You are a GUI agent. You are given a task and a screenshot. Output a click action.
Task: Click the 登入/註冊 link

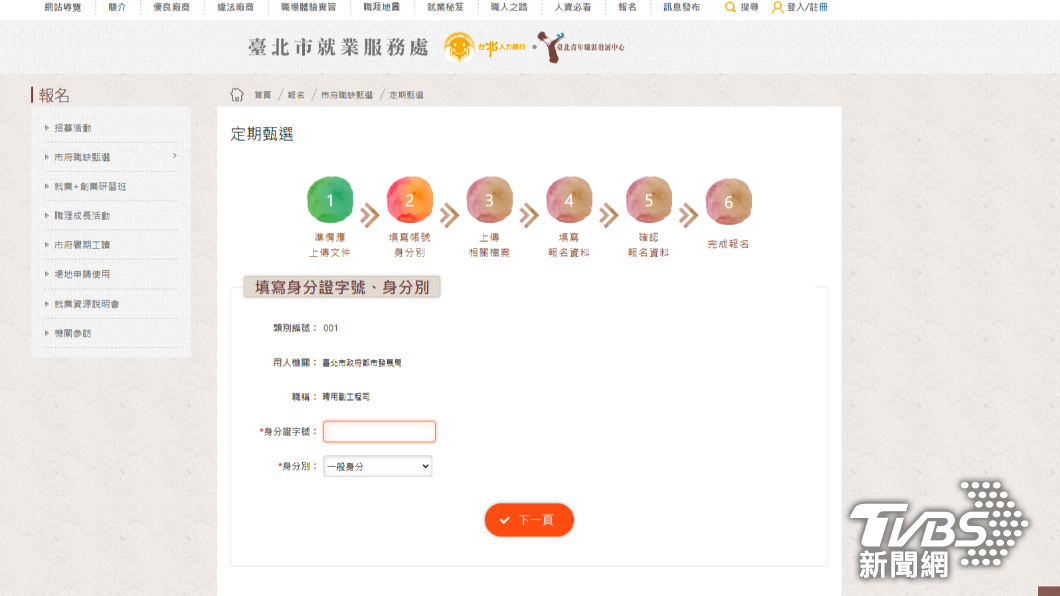[x=807, y=7]
